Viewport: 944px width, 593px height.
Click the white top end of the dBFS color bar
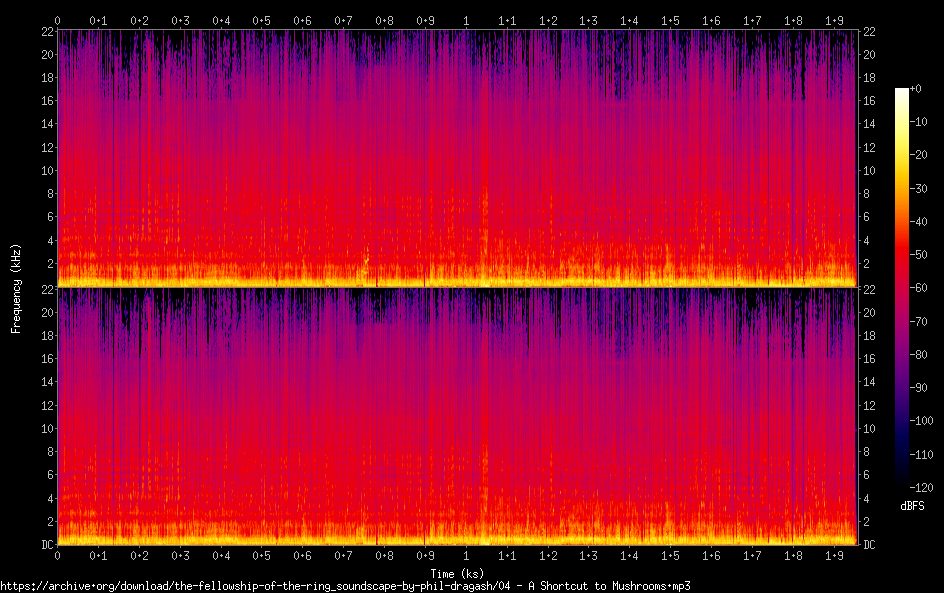pos(902,92)
